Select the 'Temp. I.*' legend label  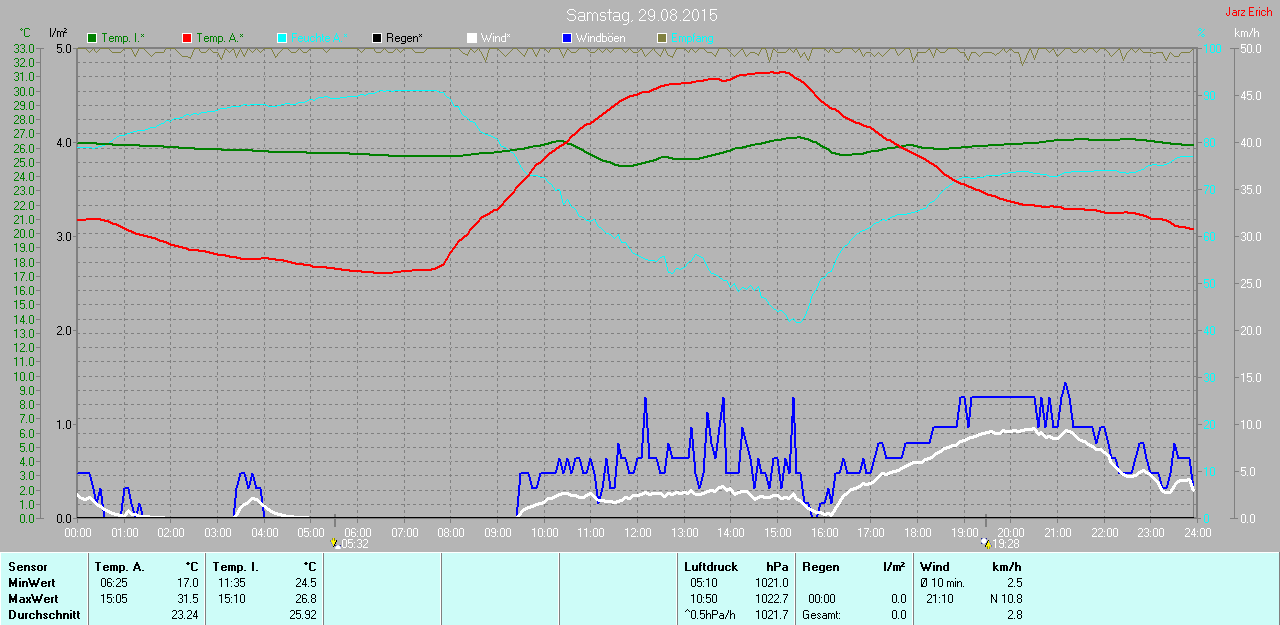coord(123,38)
